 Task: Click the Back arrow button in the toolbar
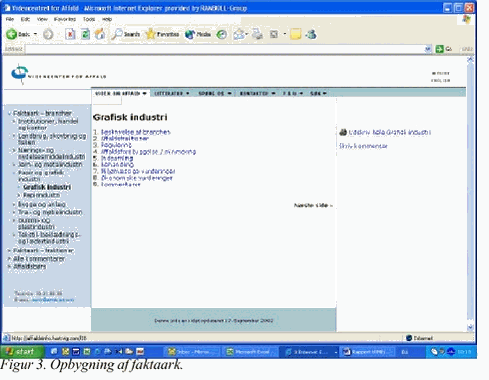tap(12, 34)
